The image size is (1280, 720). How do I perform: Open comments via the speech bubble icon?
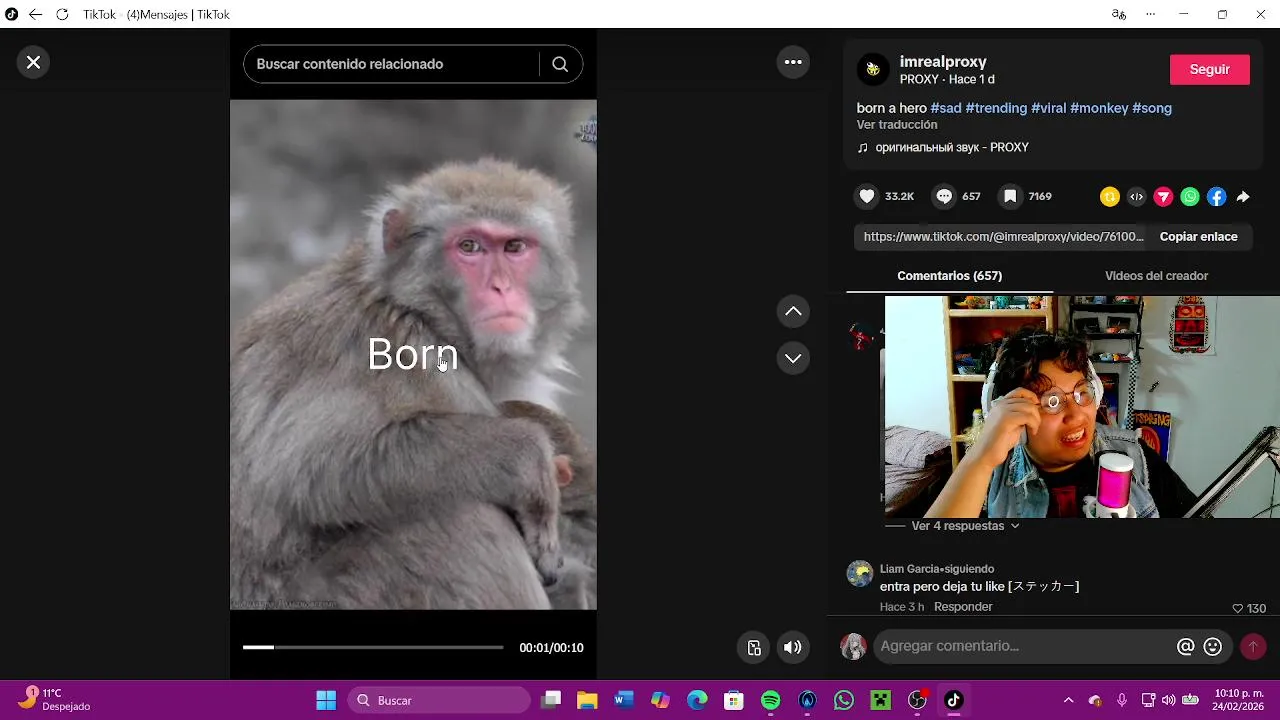pyautogui.click(x=944, y=196)
